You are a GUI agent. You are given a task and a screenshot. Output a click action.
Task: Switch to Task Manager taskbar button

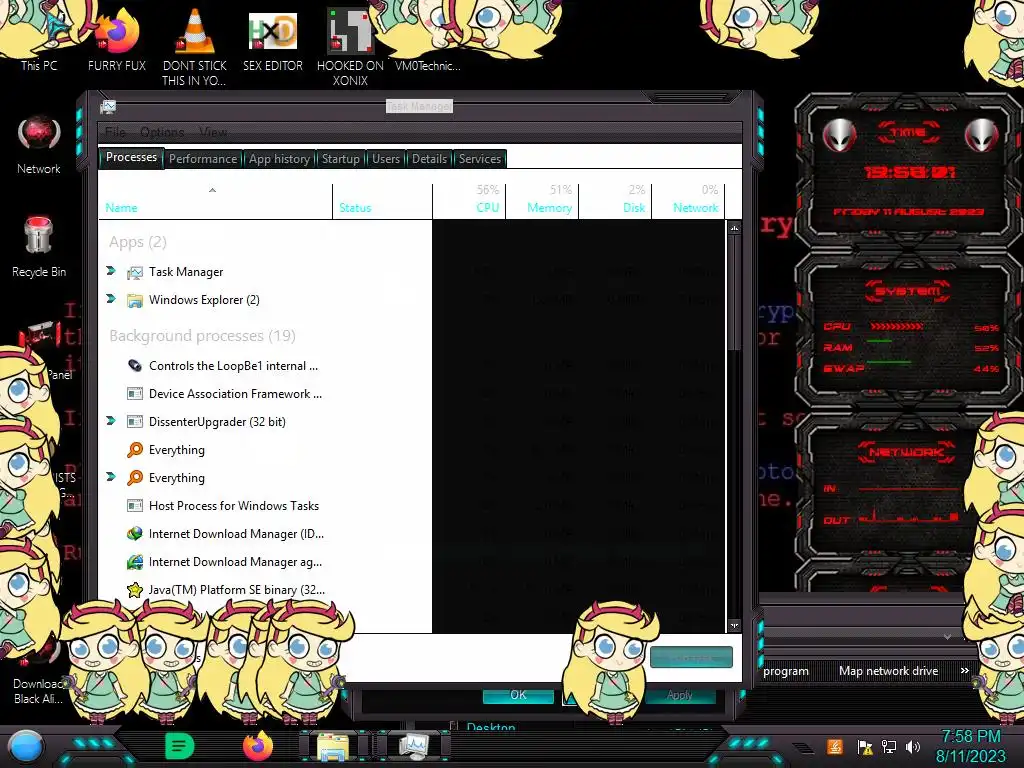pos(413,747)
